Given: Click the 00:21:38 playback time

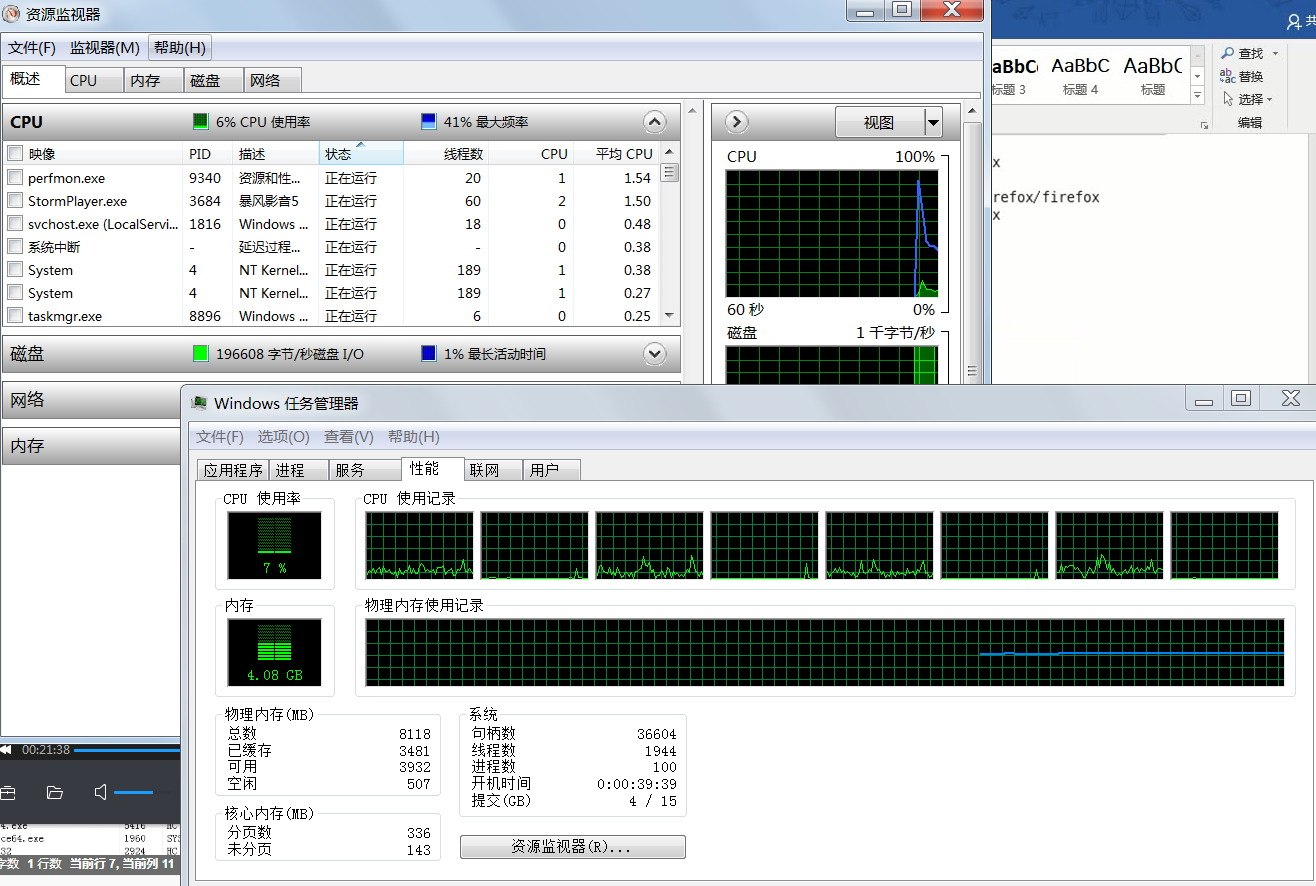Looking at the screenshot, I should point(46,749).
